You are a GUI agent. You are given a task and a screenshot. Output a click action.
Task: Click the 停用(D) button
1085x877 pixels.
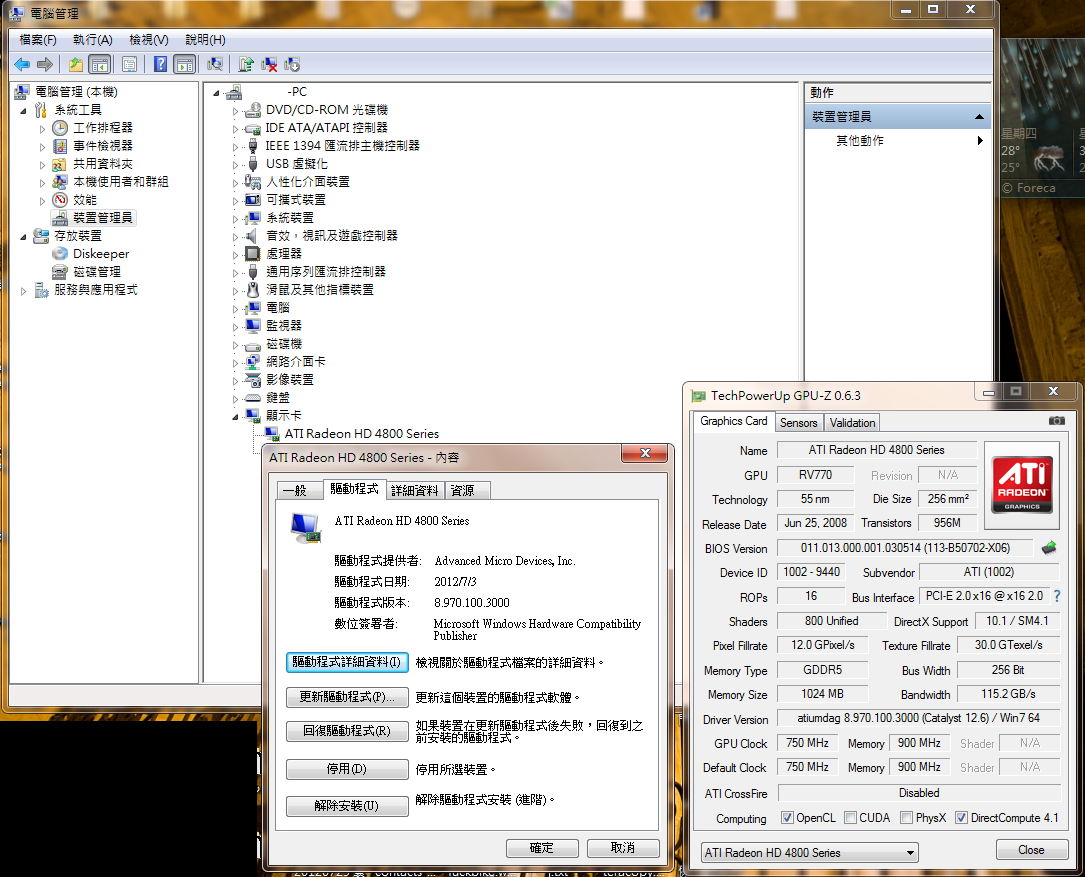(347, 769)
